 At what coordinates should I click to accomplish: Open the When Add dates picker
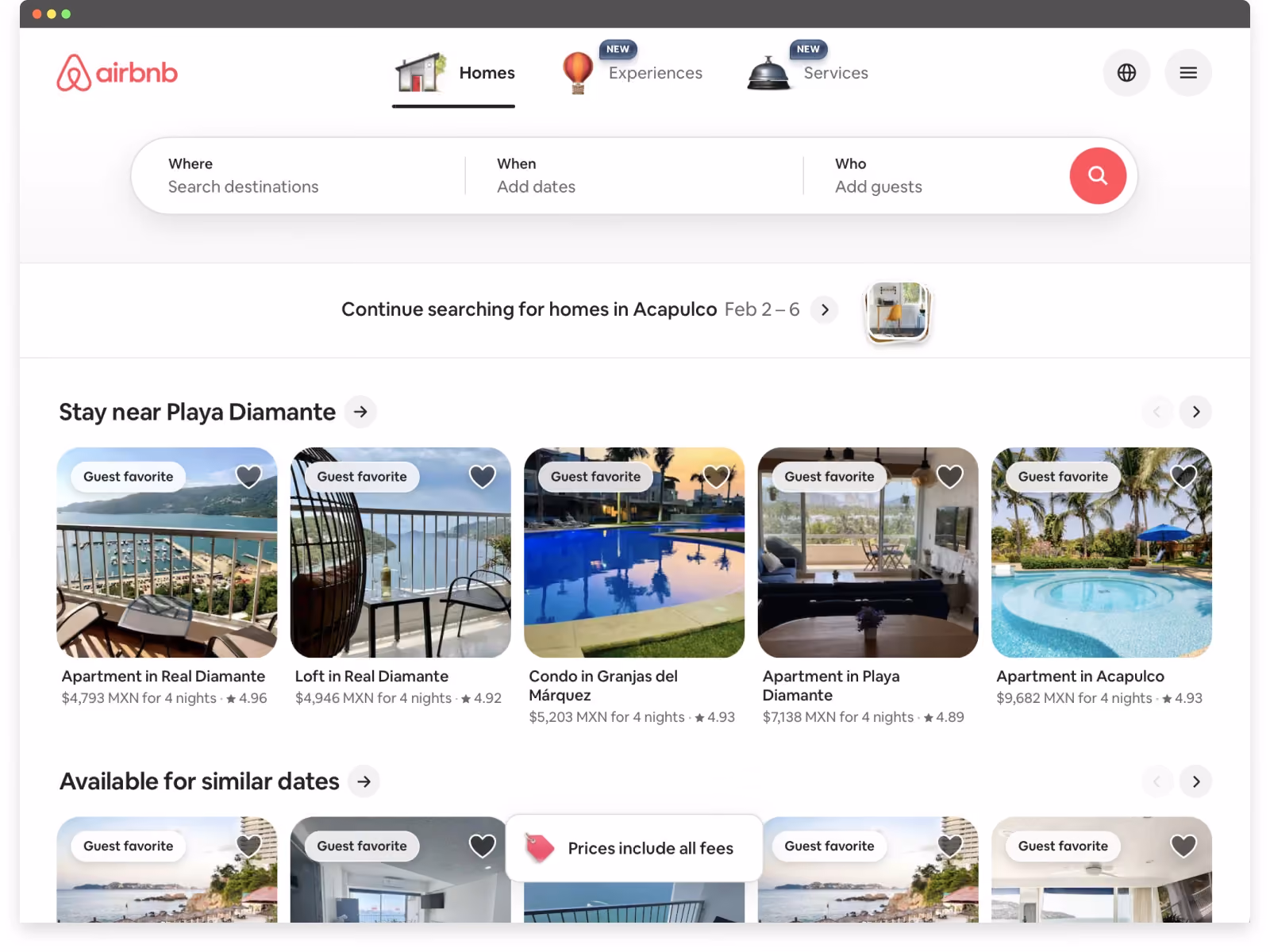click(x=634, y=175)
